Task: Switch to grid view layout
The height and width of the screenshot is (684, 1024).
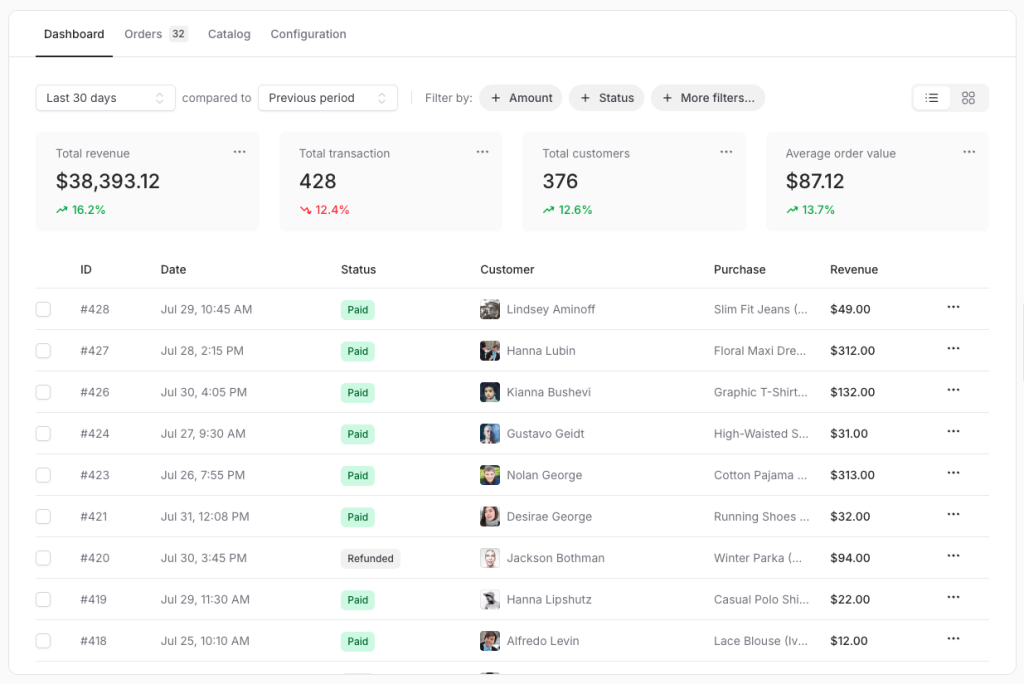Action: point(967,97)
